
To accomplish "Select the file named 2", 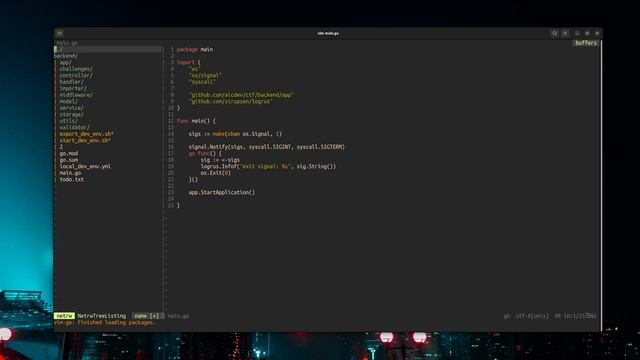I will click(61, 147).
